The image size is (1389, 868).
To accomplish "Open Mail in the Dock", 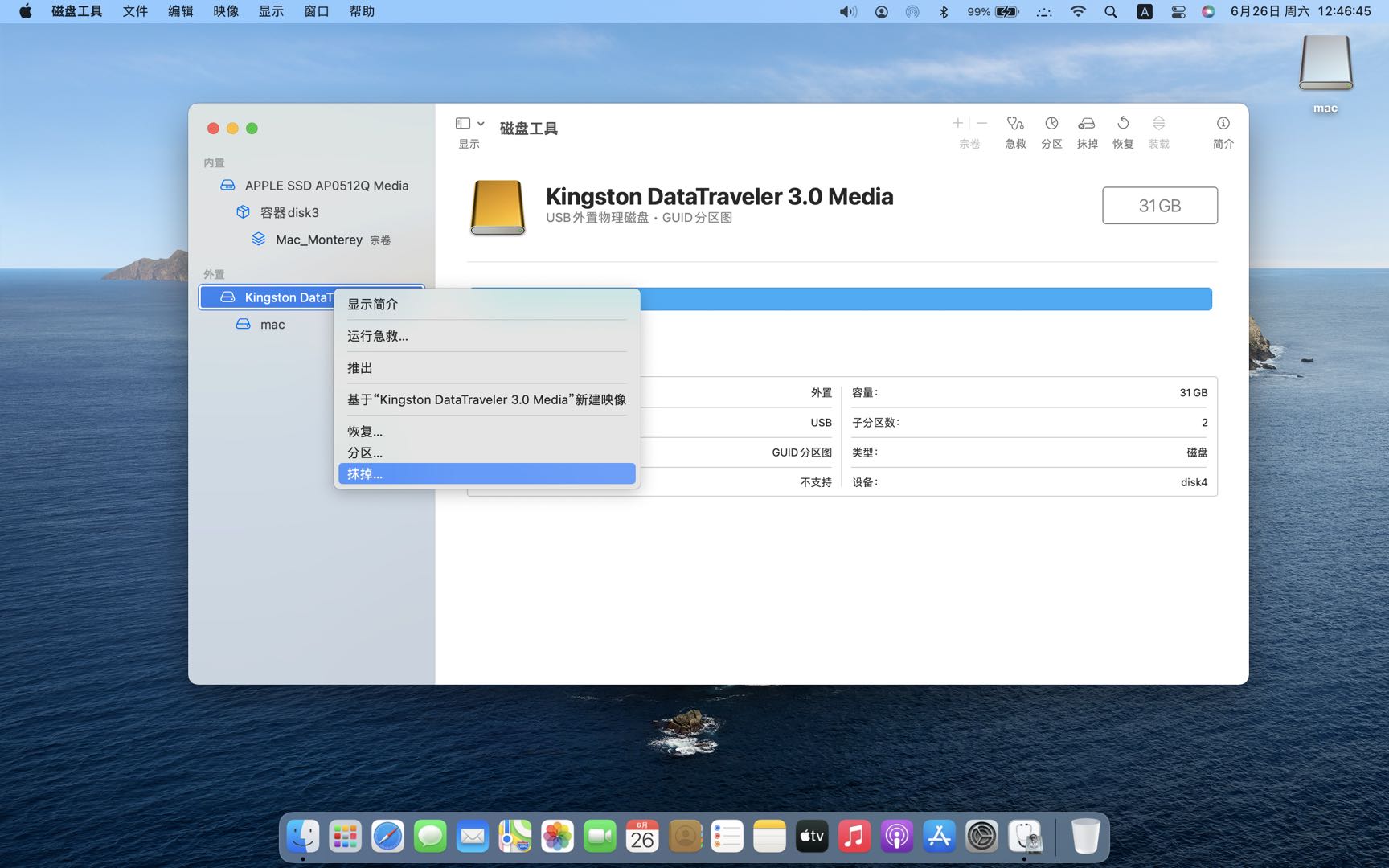I will [473, 837].
